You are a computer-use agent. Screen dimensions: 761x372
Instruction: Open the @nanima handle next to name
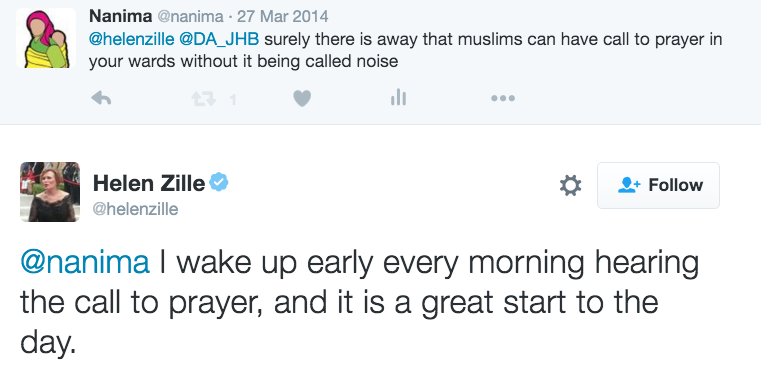click(x=191, y=17)
